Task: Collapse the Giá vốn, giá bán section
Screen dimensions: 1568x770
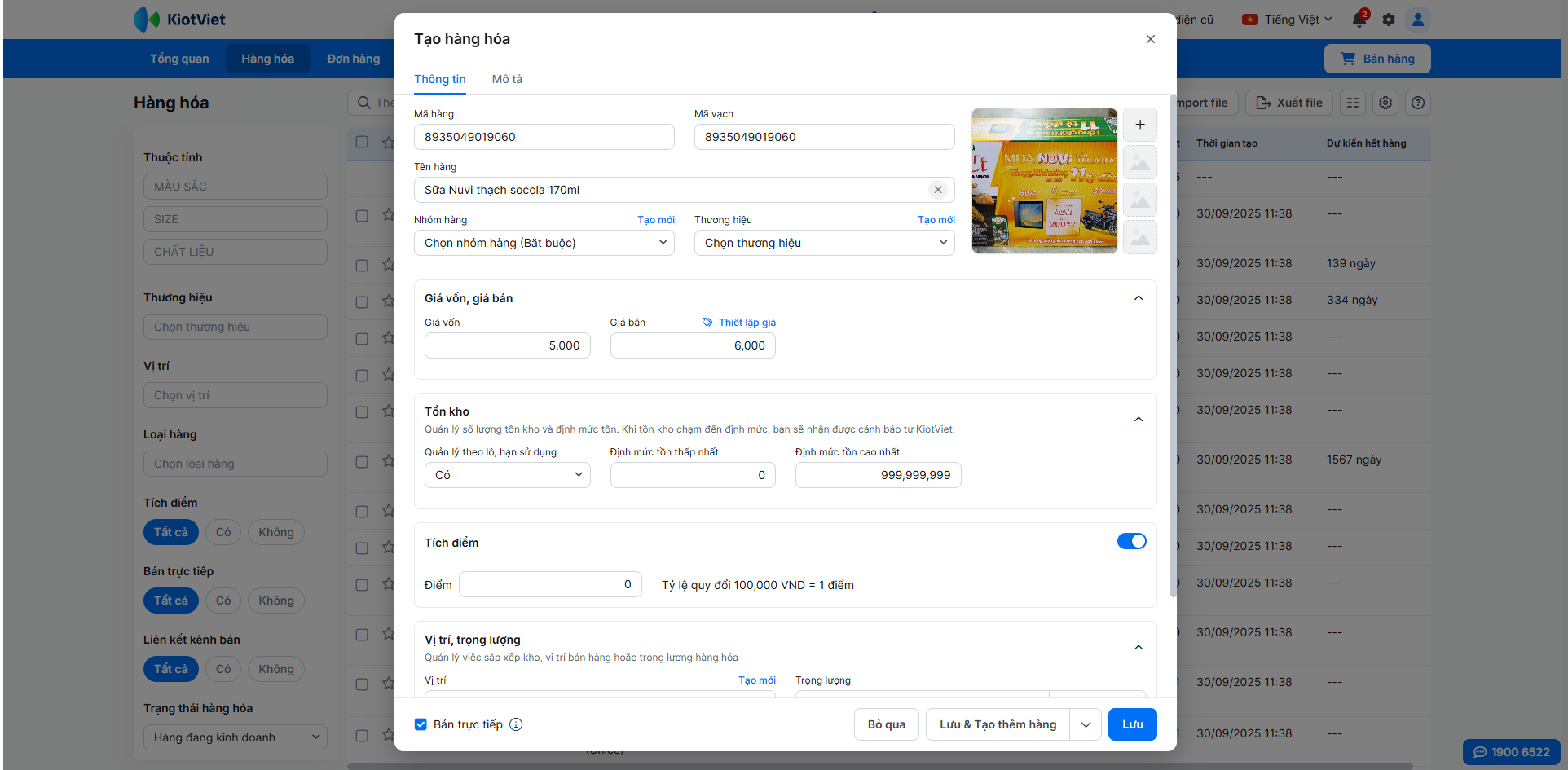Action: coord(1139,298)
